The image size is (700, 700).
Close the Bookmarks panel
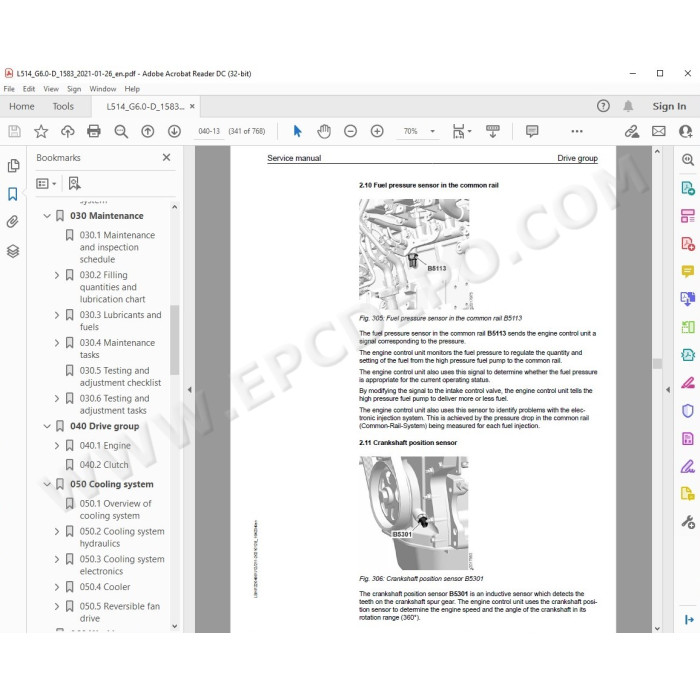pos(167,157)
